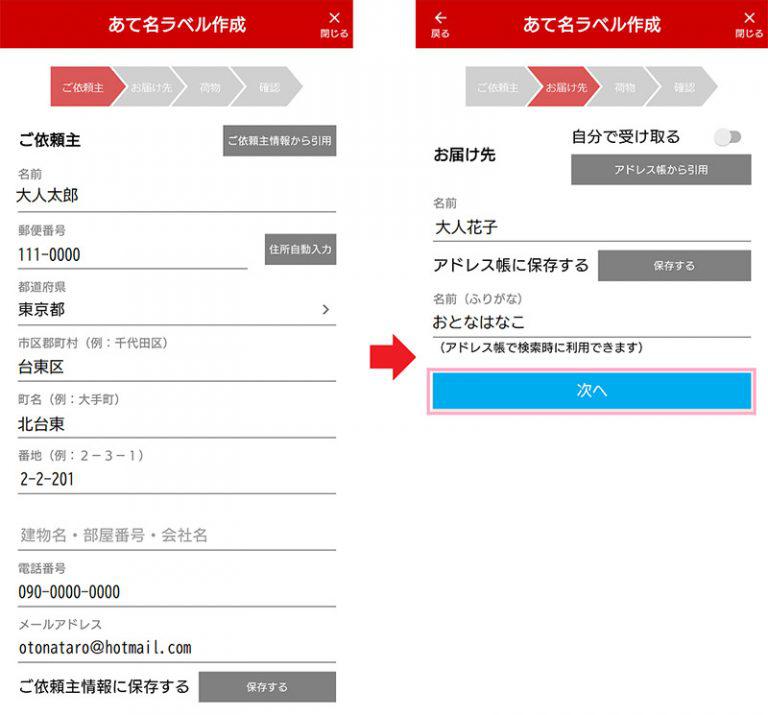Save sender info with 保存する button
The image size is (768, 715).
(267, 687)
